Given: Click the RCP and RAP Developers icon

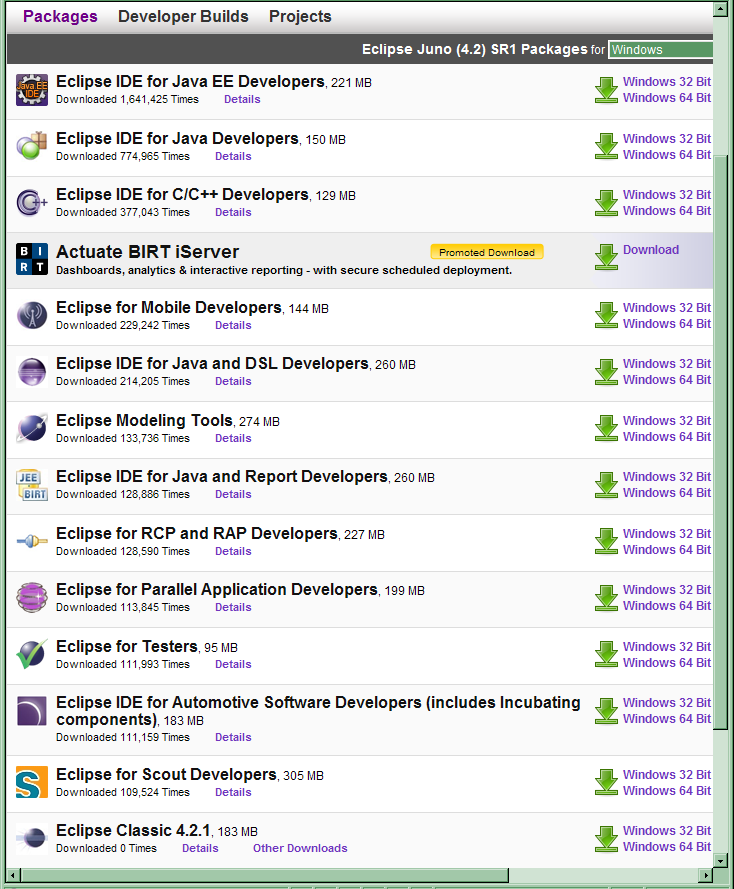Looking at the screenshot, I should [32, 541].
